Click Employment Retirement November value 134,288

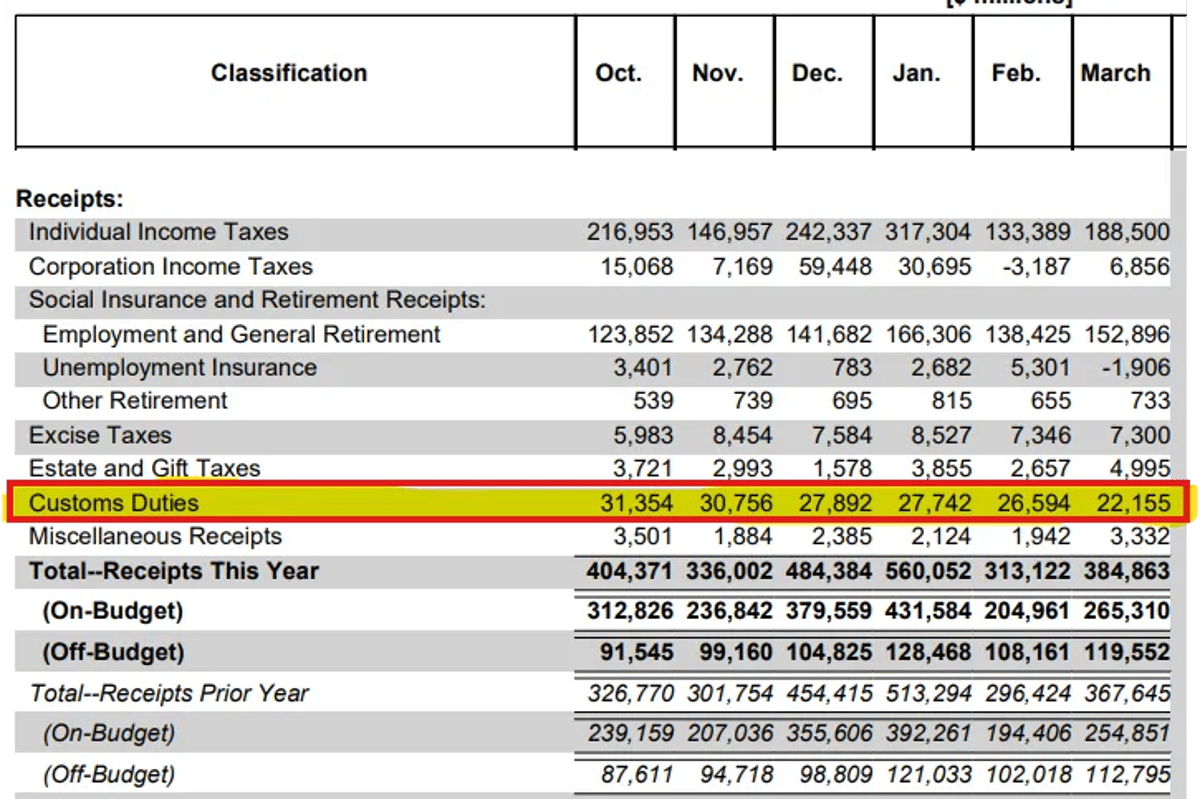(x=730, y=334)
